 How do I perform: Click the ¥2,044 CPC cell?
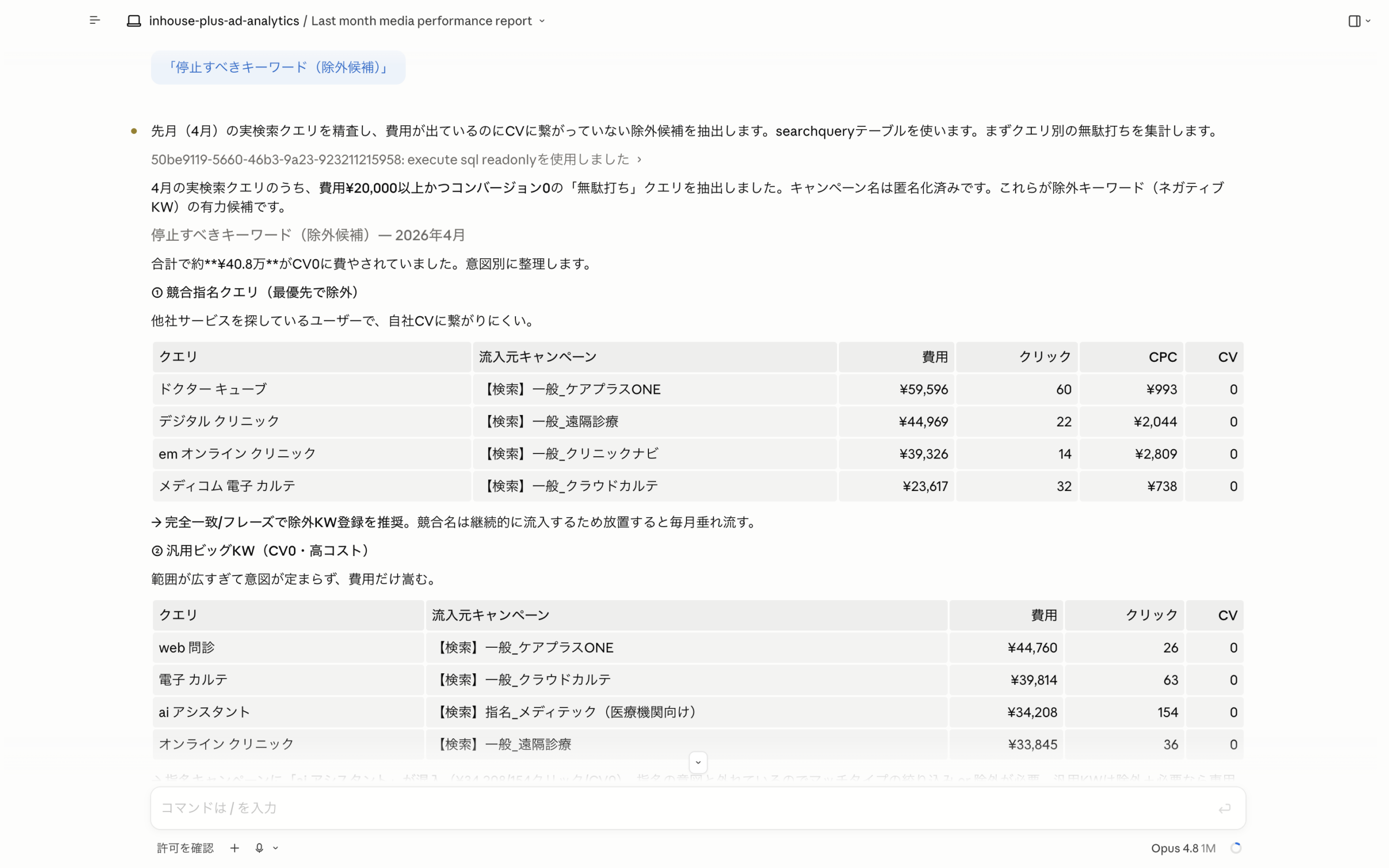(x=1131, y=422)
